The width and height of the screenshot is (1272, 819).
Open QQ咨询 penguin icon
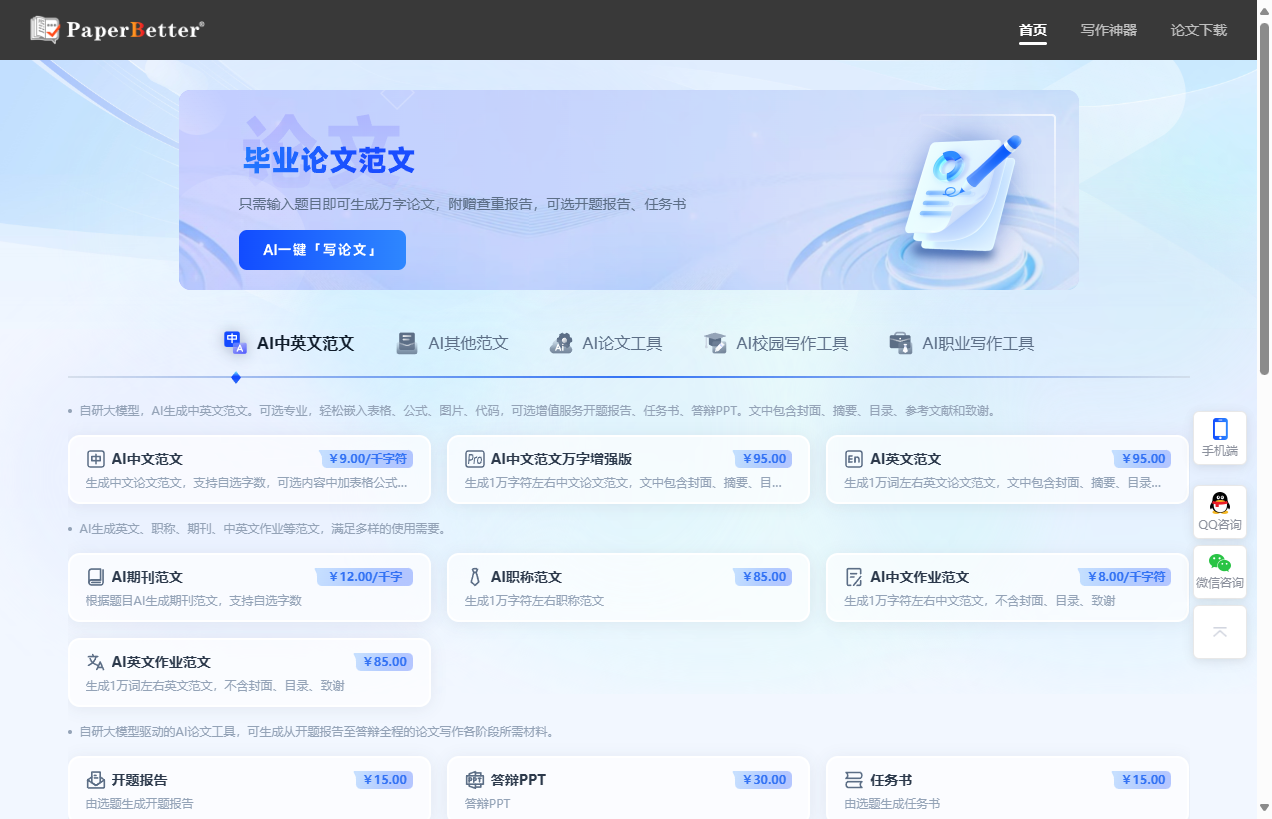point(1219,504)
